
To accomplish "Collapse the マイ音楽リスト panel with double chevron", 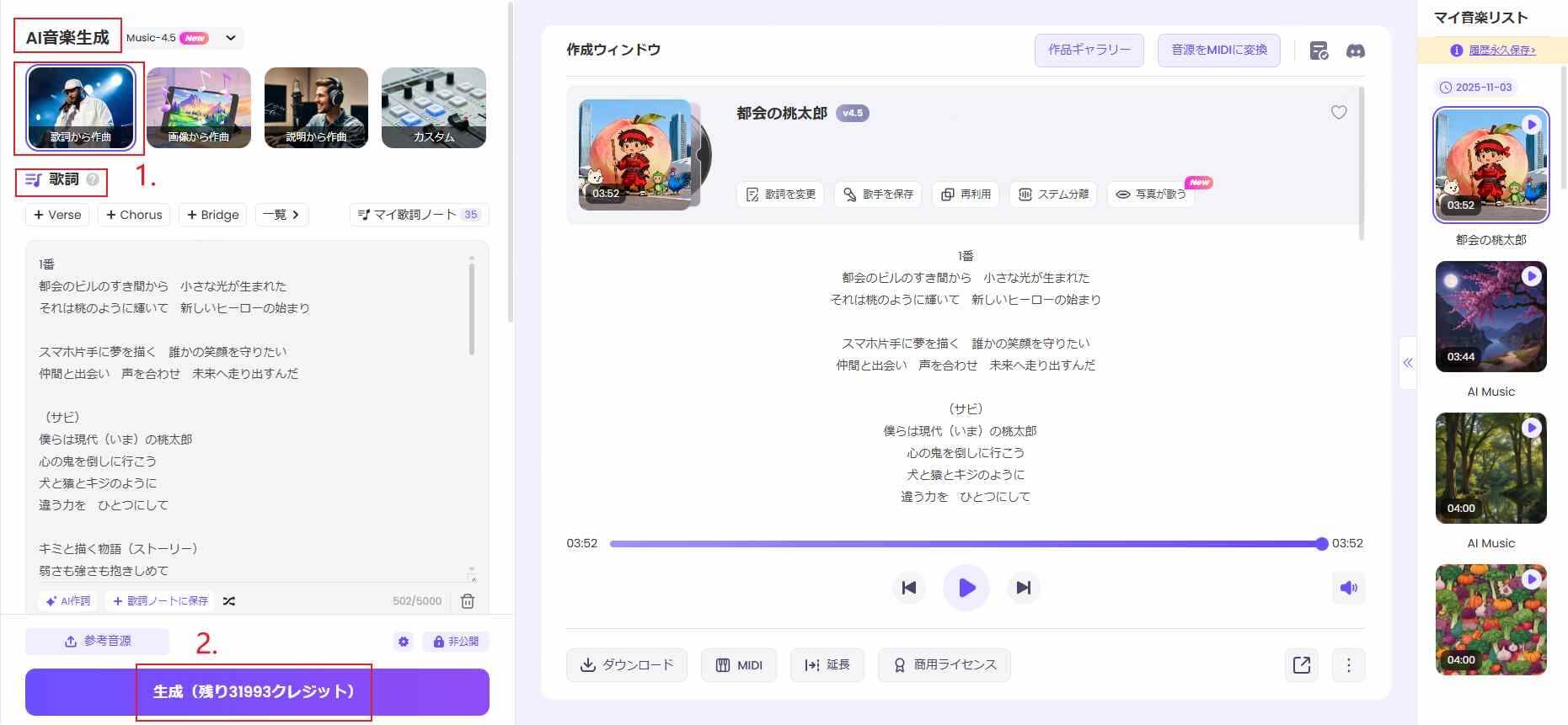I will [1407, 363].
